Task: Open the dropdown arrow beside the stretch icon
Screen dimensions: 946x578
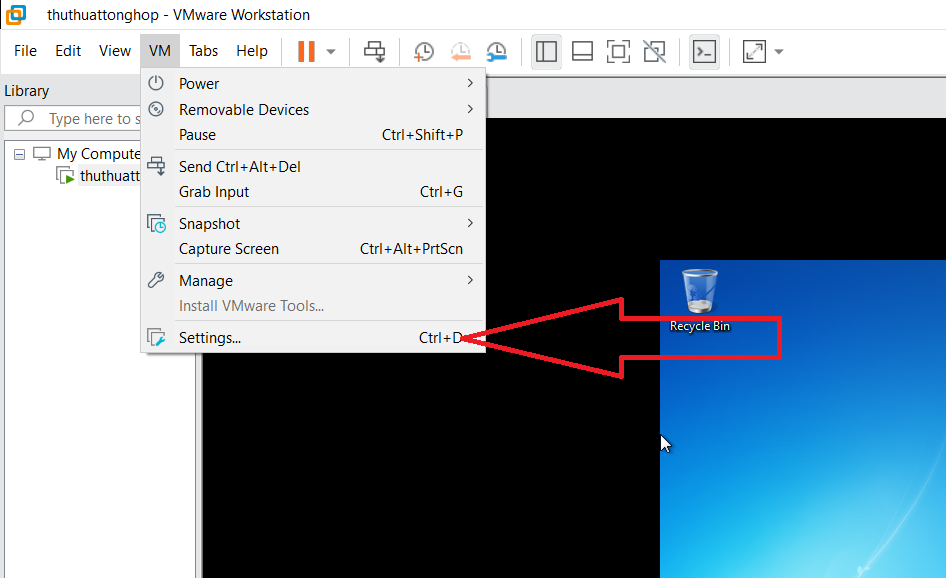Action: (778, 52)
